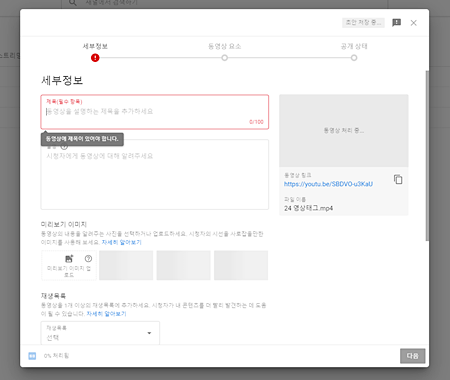Screen dimensions: 450x380
Task: Click the dialog vertical scrollbar
Action: [x=427, y=156]
